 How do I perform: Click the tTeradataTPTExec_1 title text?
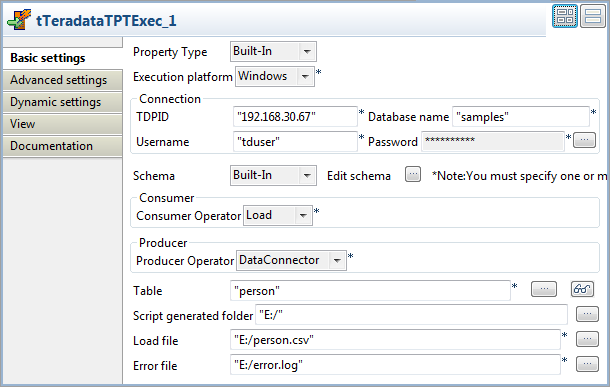(x=106, y=21)
